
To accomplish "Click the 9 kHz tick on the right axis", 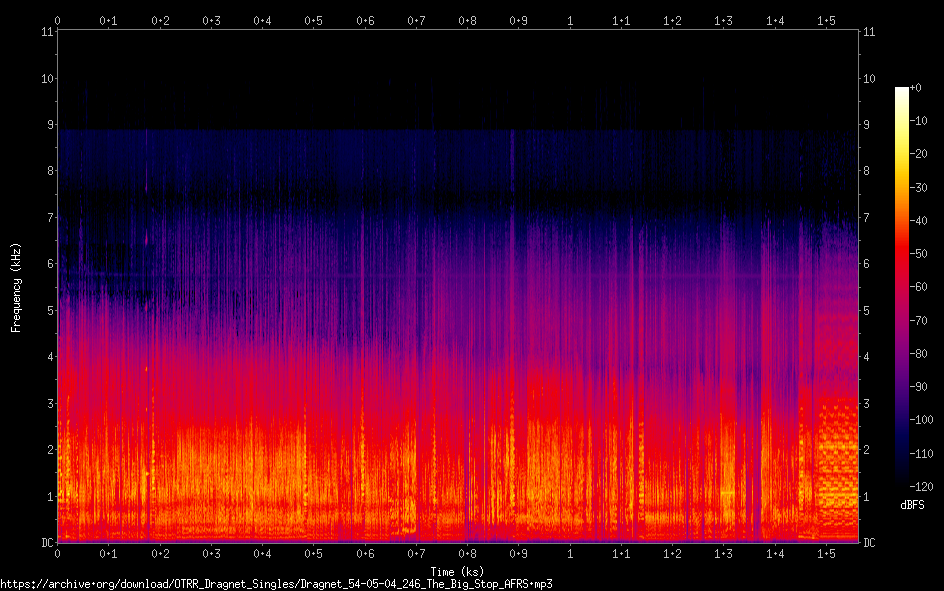I will tap(868, 125).
